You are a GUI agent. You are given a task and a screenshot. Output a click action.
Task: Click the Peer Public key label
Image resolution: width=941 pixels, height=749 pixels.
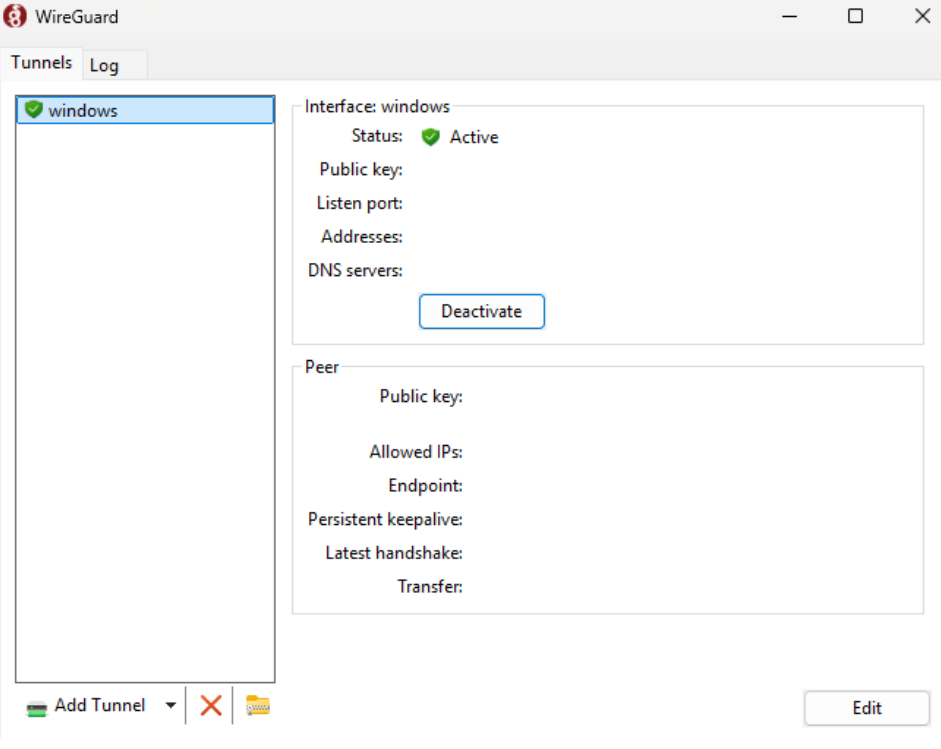pyautogui.click(x=421, y=397)
